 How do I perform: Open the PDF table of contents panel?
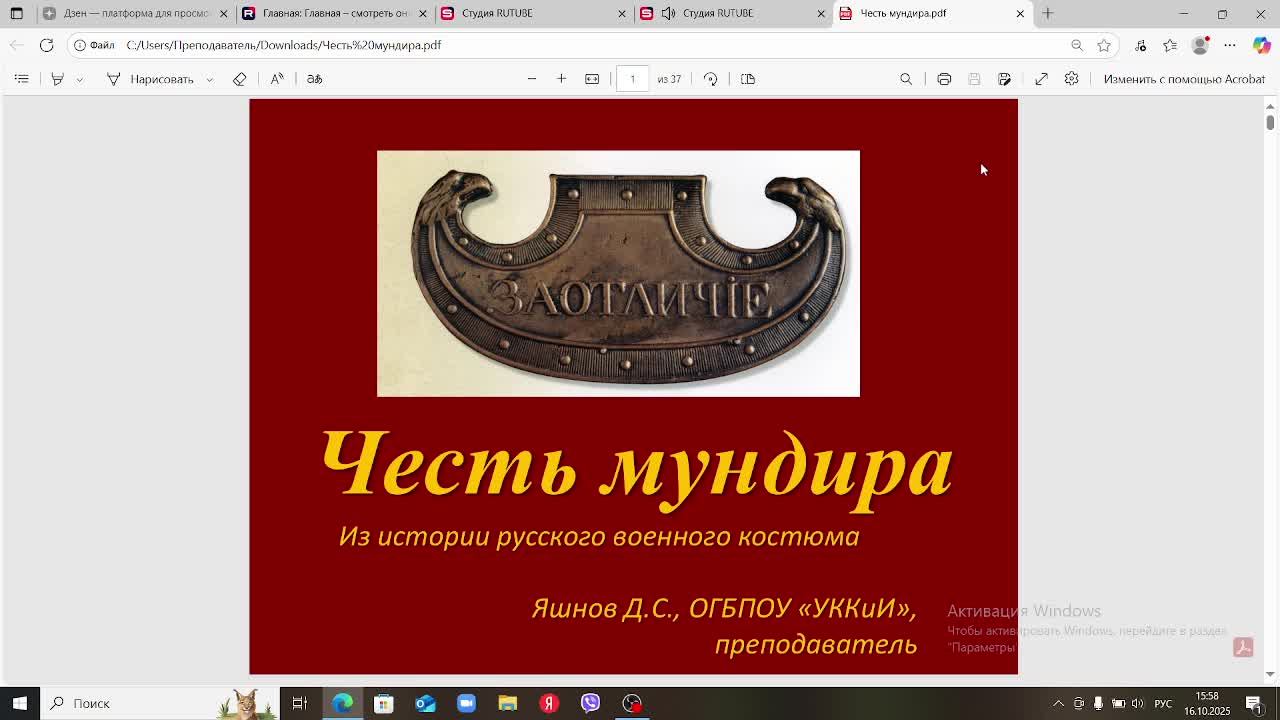click(21, 79)
